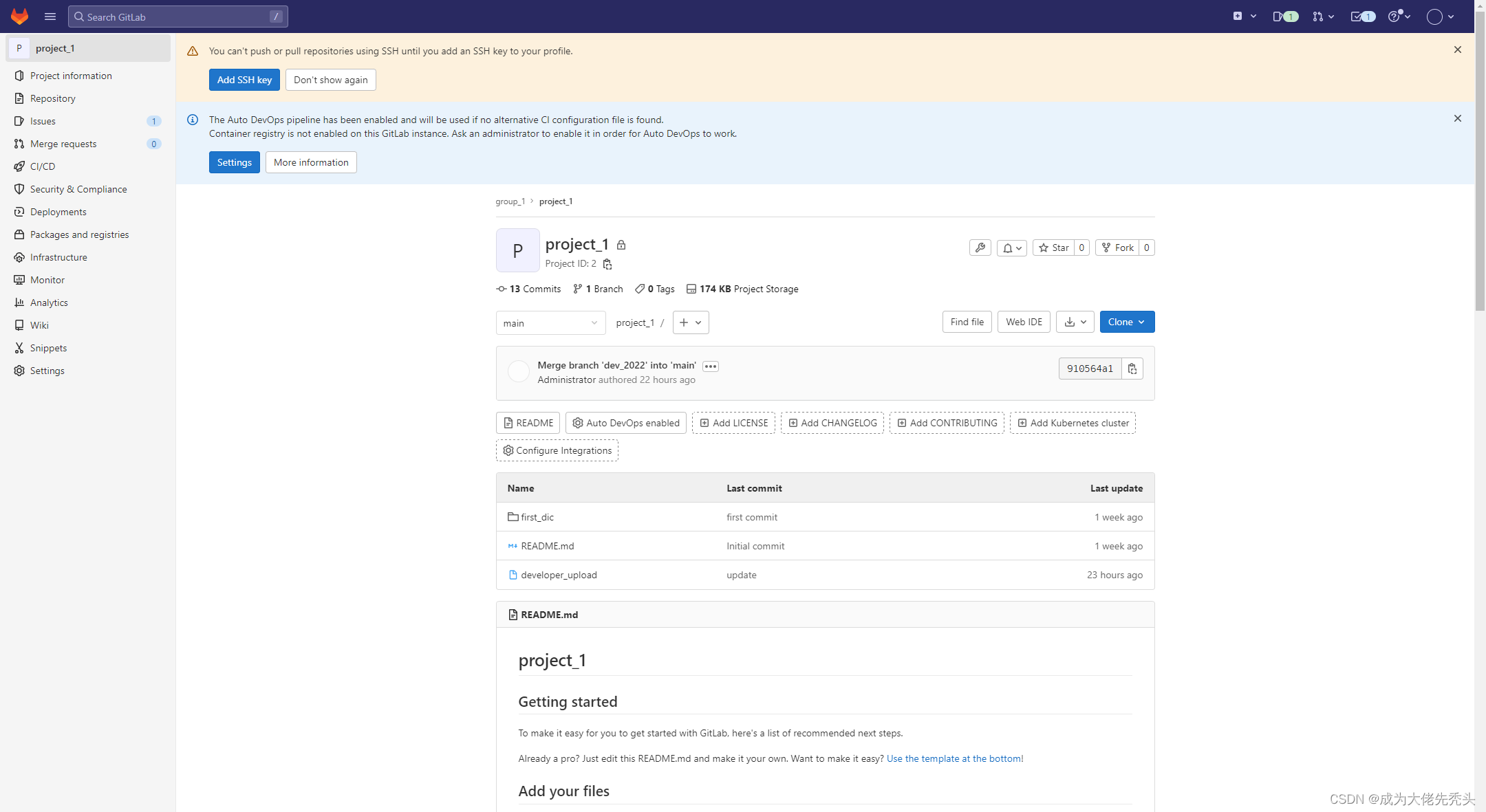This screenshot has width=1486, height=812.
Task: Click the copy Project ID icon
Action: (x=609, y=264)
